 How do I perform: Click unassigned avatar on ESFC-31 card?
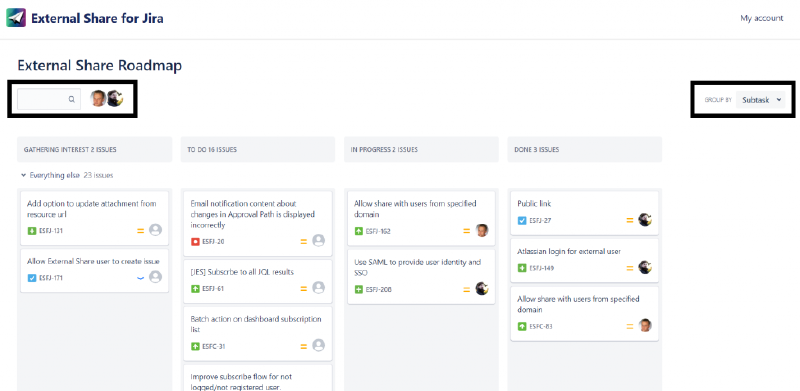[x=318, y=345]
